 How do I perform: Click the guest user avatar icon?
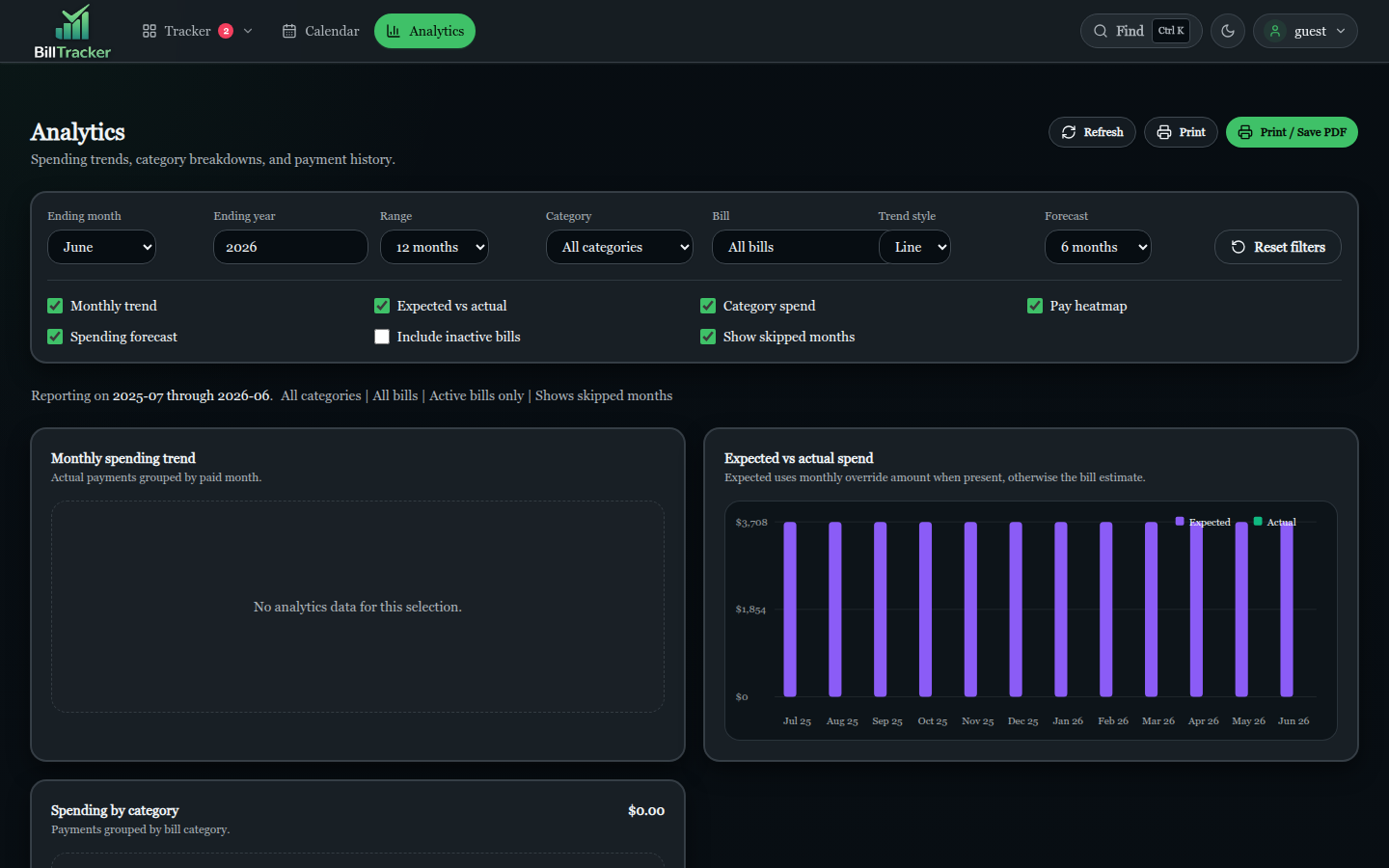[1275, 31]
